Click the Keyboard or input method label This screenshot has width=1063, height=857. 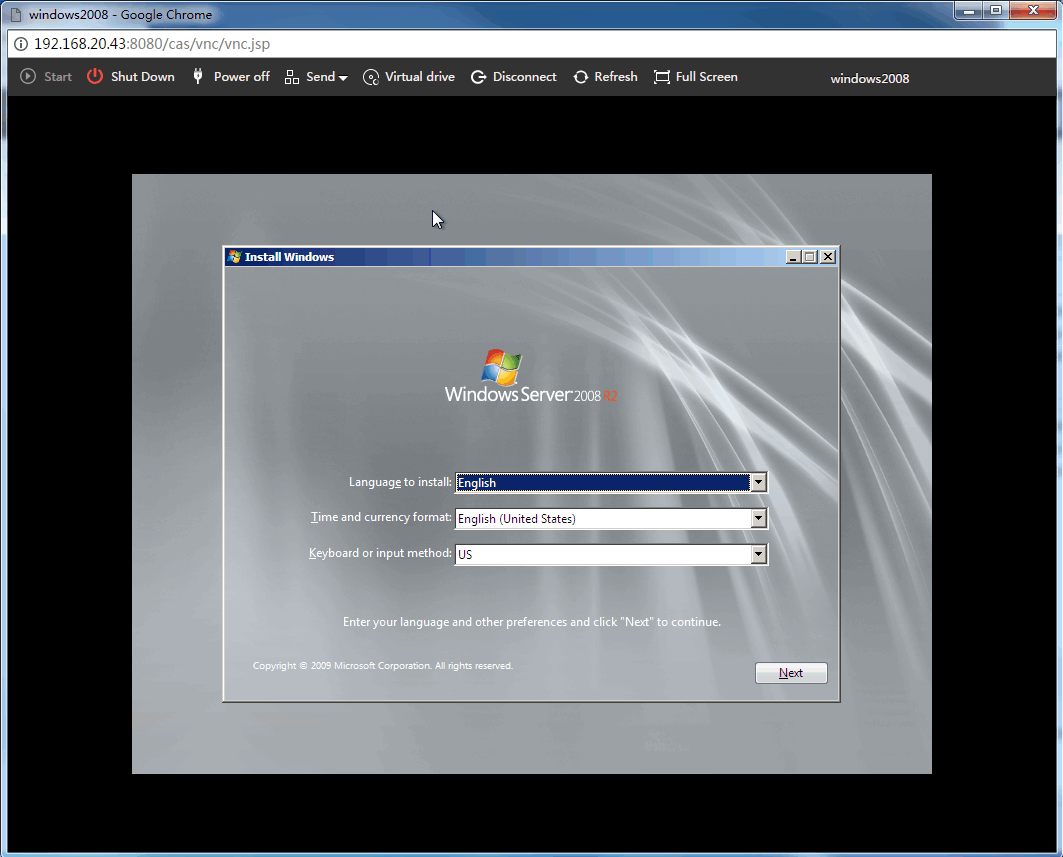[x=380, y=553]
